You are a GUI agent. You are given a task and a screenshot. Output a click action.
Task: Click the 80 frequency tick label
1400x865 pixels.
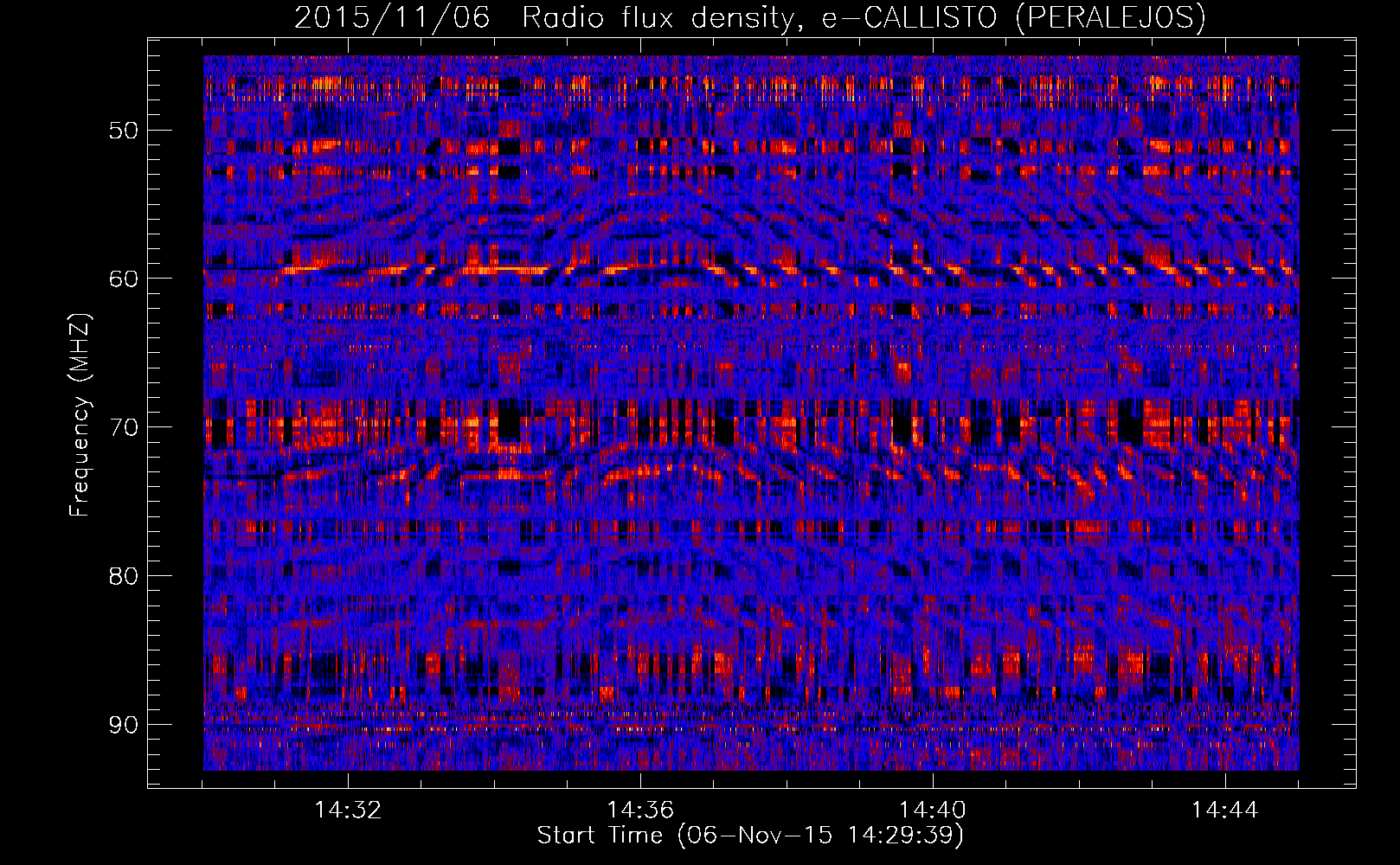pos(124,576)
